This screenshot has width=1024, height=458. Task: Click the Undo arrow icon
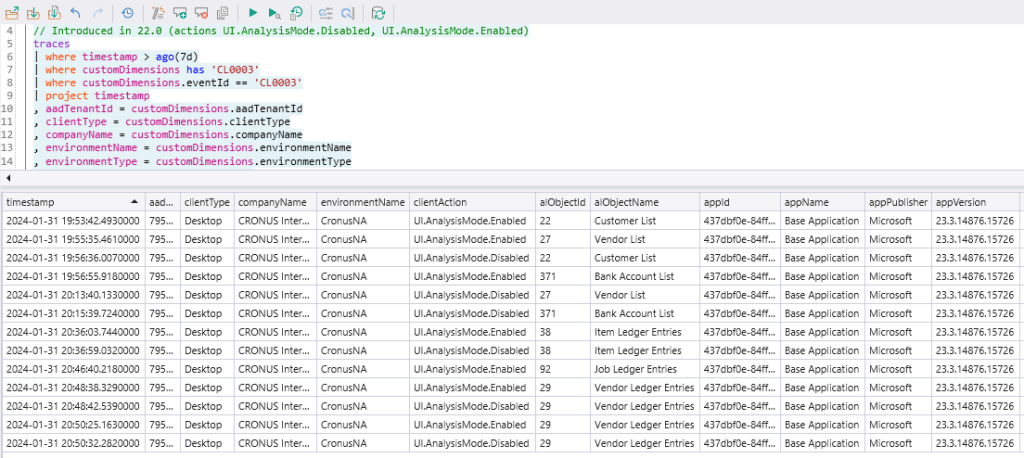click(x=76, y=13)
